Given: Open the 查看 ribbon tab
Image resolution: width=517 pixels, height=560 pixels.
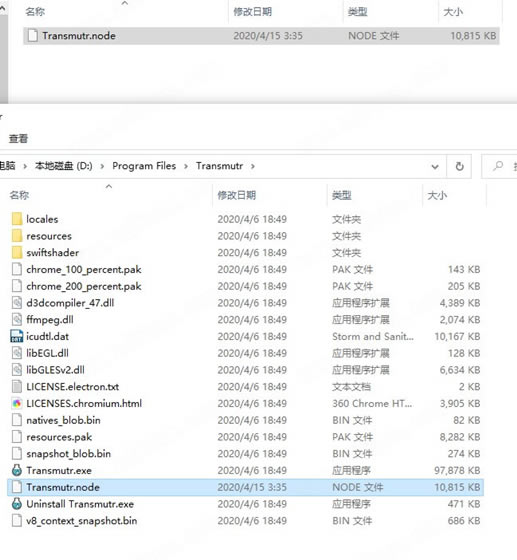Looking at the screenshot, I should point(18,138).
